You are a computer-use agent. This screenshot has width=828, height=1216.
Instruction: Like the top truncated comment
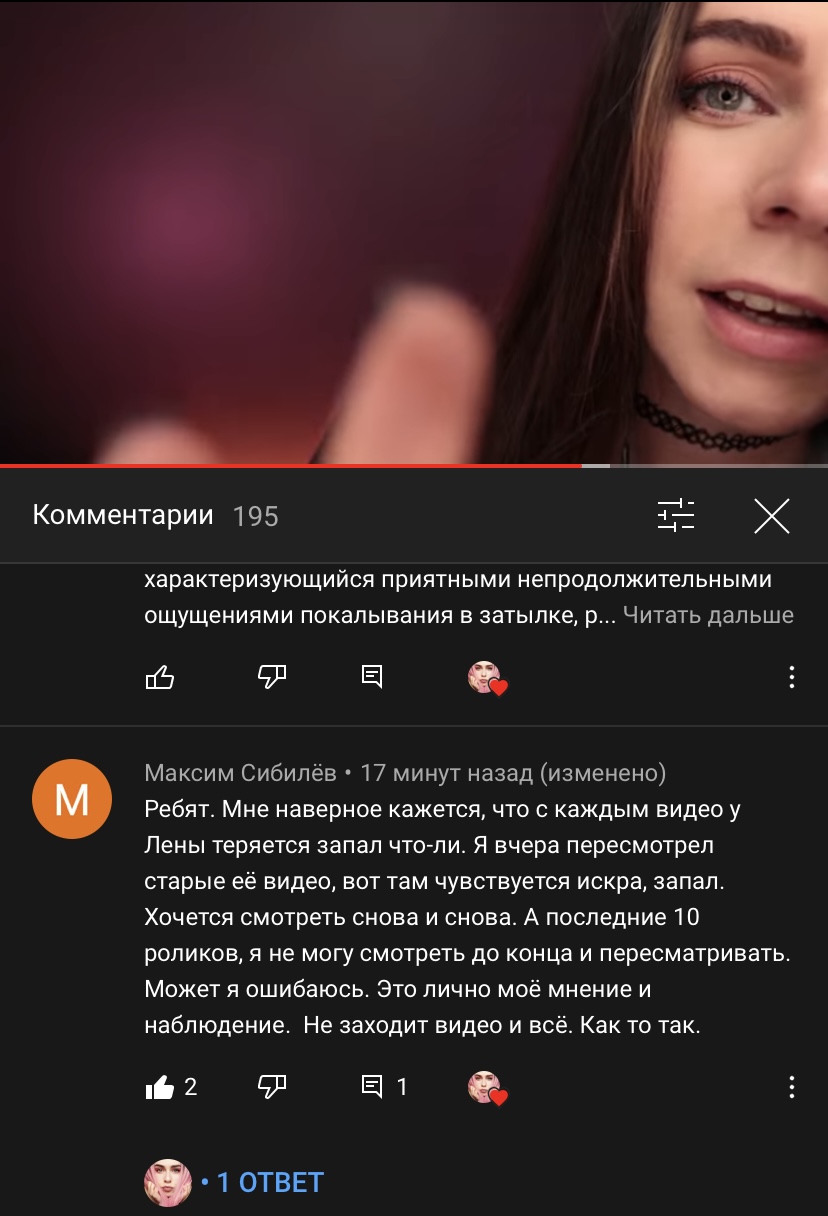point(160,677)
